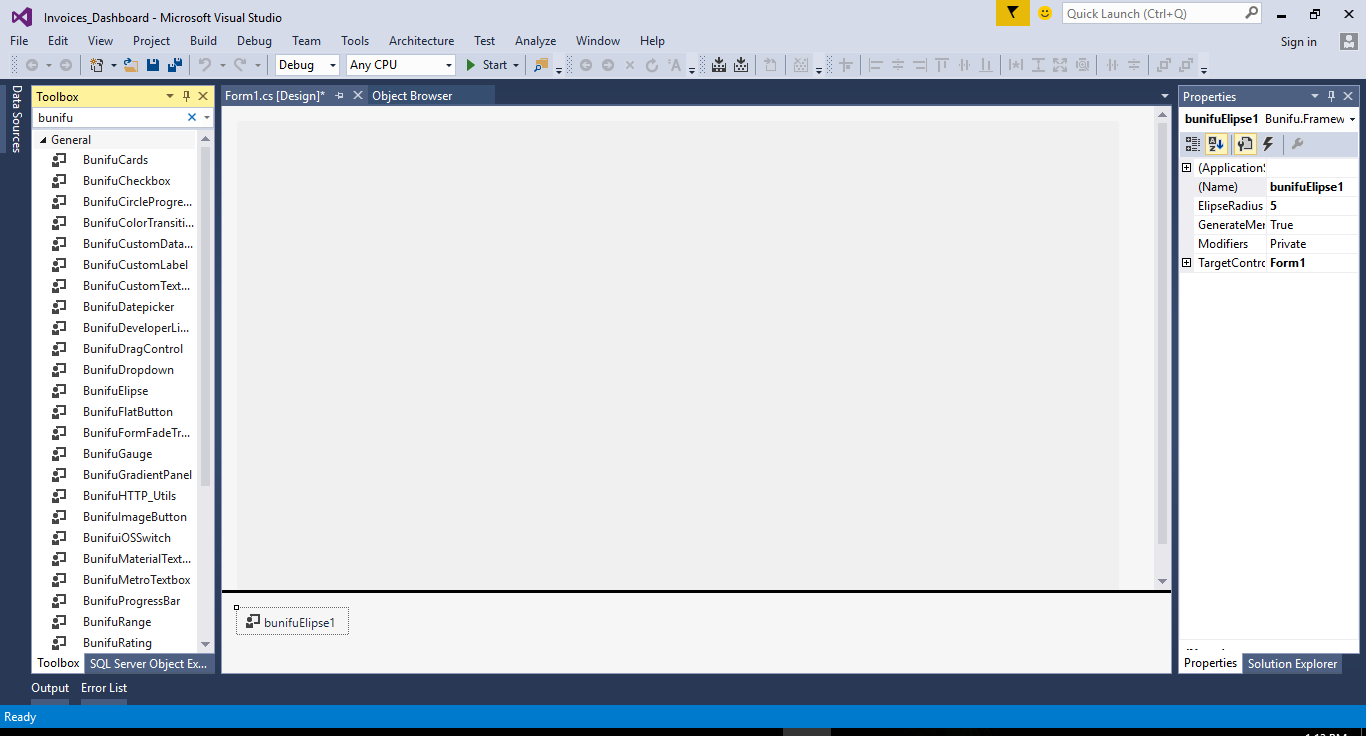
Task: Click the Modifiers value Private
Action: click(1312, 244)
